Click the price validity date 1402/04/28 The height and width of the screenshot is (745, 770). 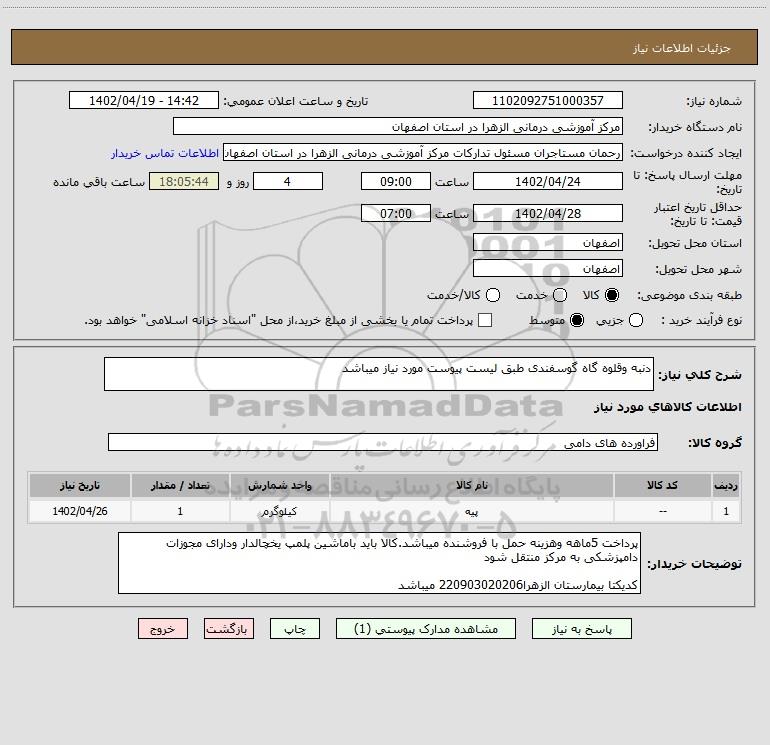click(548, 214)
